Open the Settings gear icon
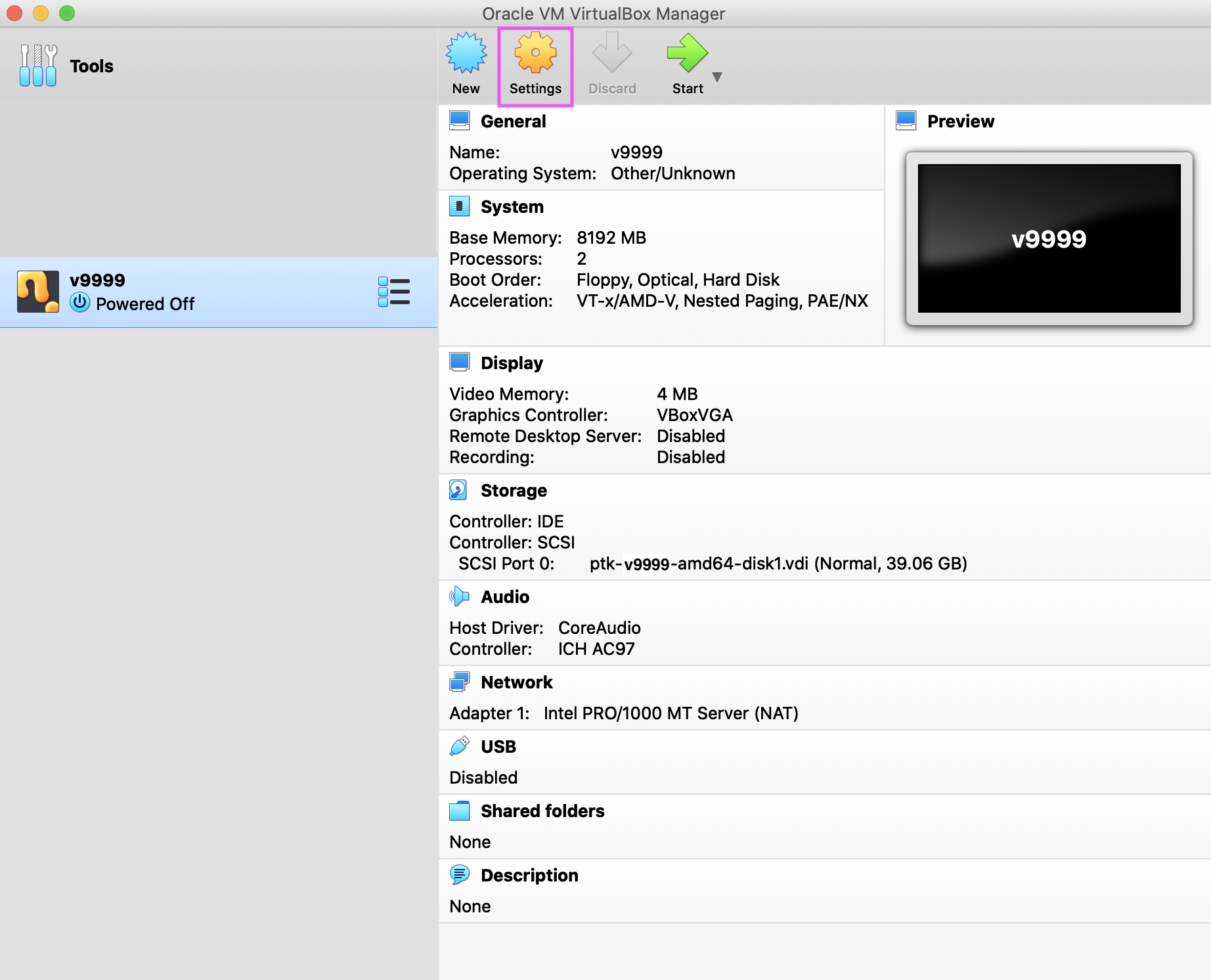Viewport: 1211px width, 980px height. click(535, 53)
